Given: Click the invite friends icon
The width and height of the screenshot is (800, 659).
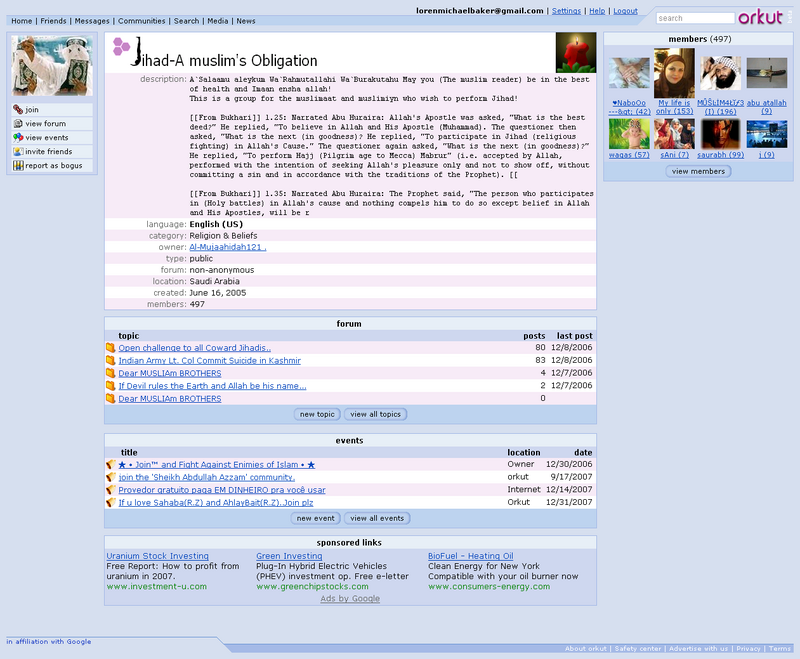Looking at the screenshot, I should [18, 151].
